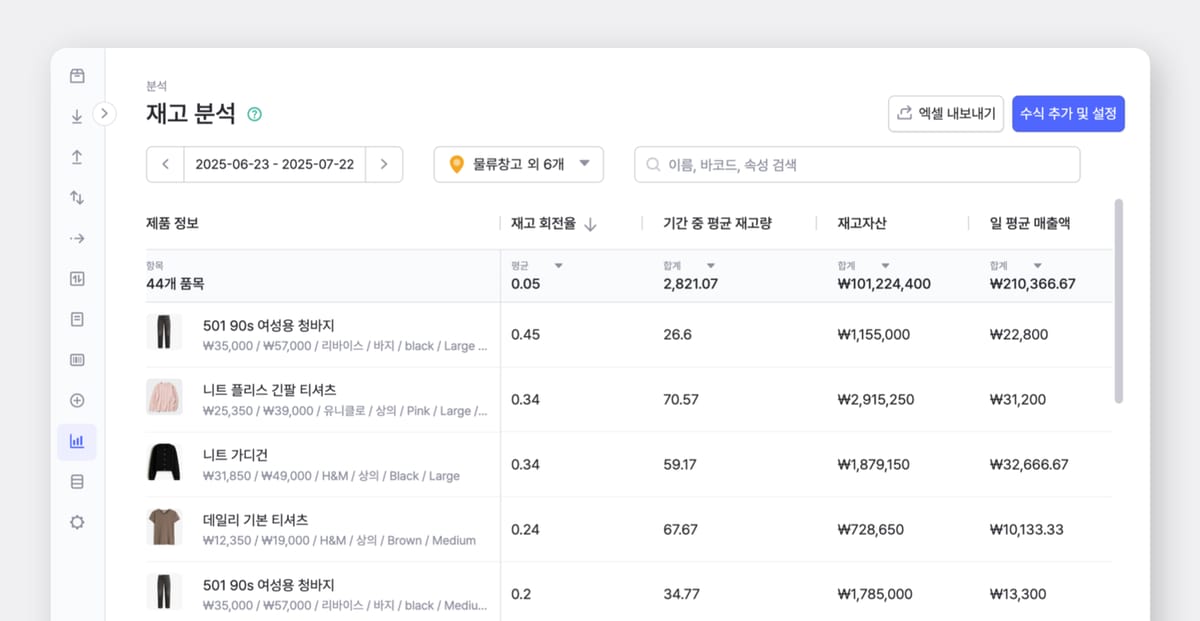1200x621 pixels.
Task: Click inventory asset ₩2,915,250
Action: (x=876, y=399)
